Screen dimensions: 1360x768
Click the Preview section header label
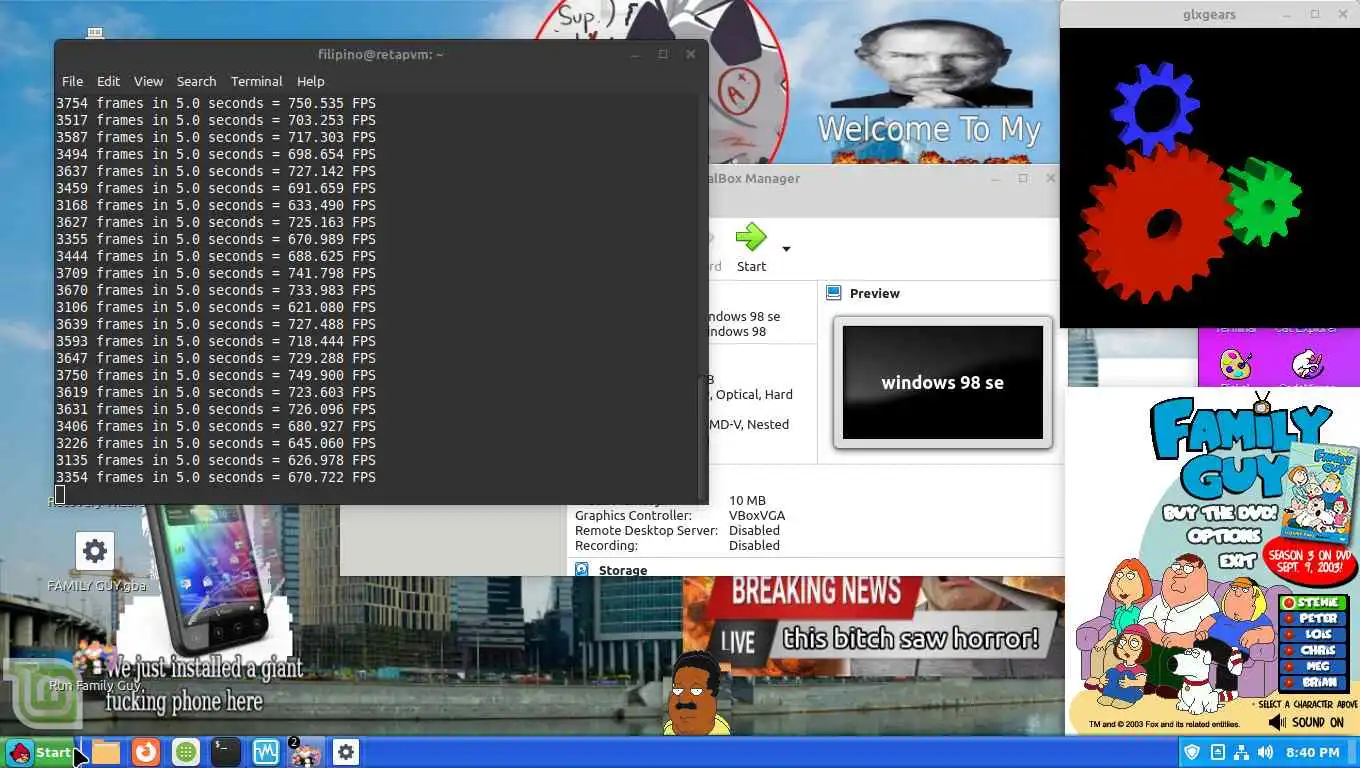pyautogui.click(x=875, y=293)
